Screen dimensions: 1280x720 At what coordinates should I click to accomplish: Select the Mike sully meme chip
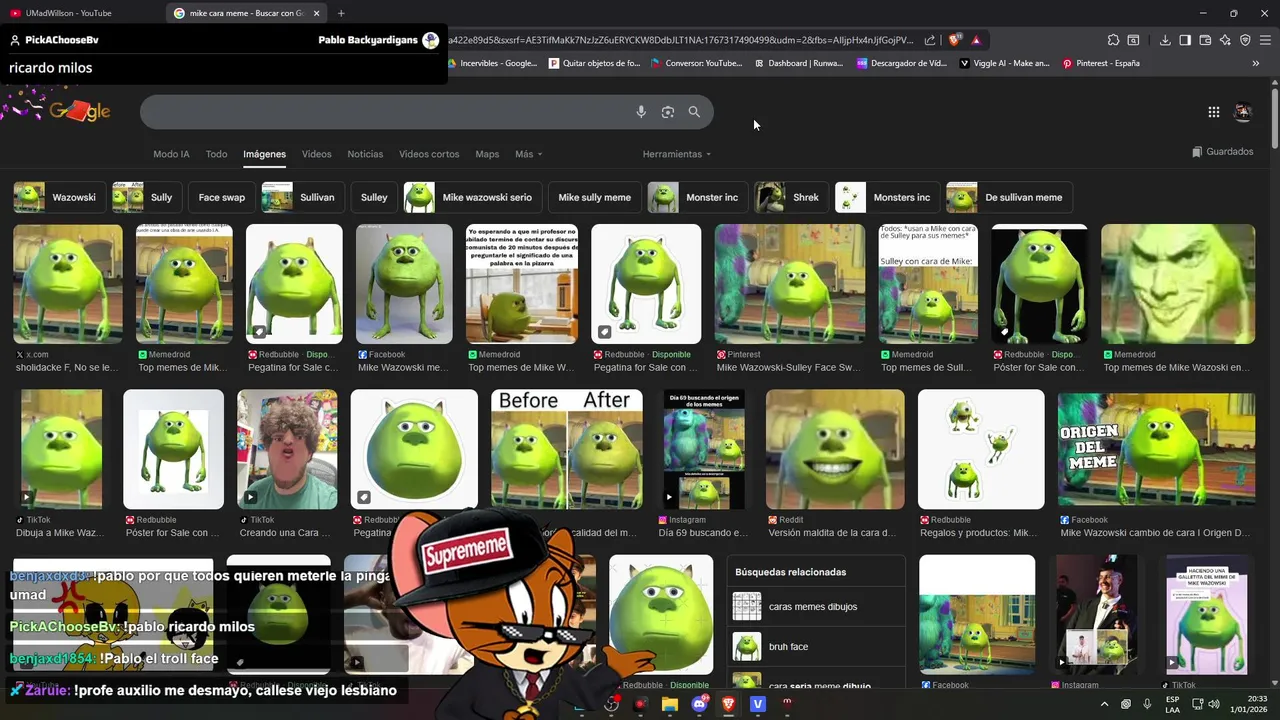[594, 197]
